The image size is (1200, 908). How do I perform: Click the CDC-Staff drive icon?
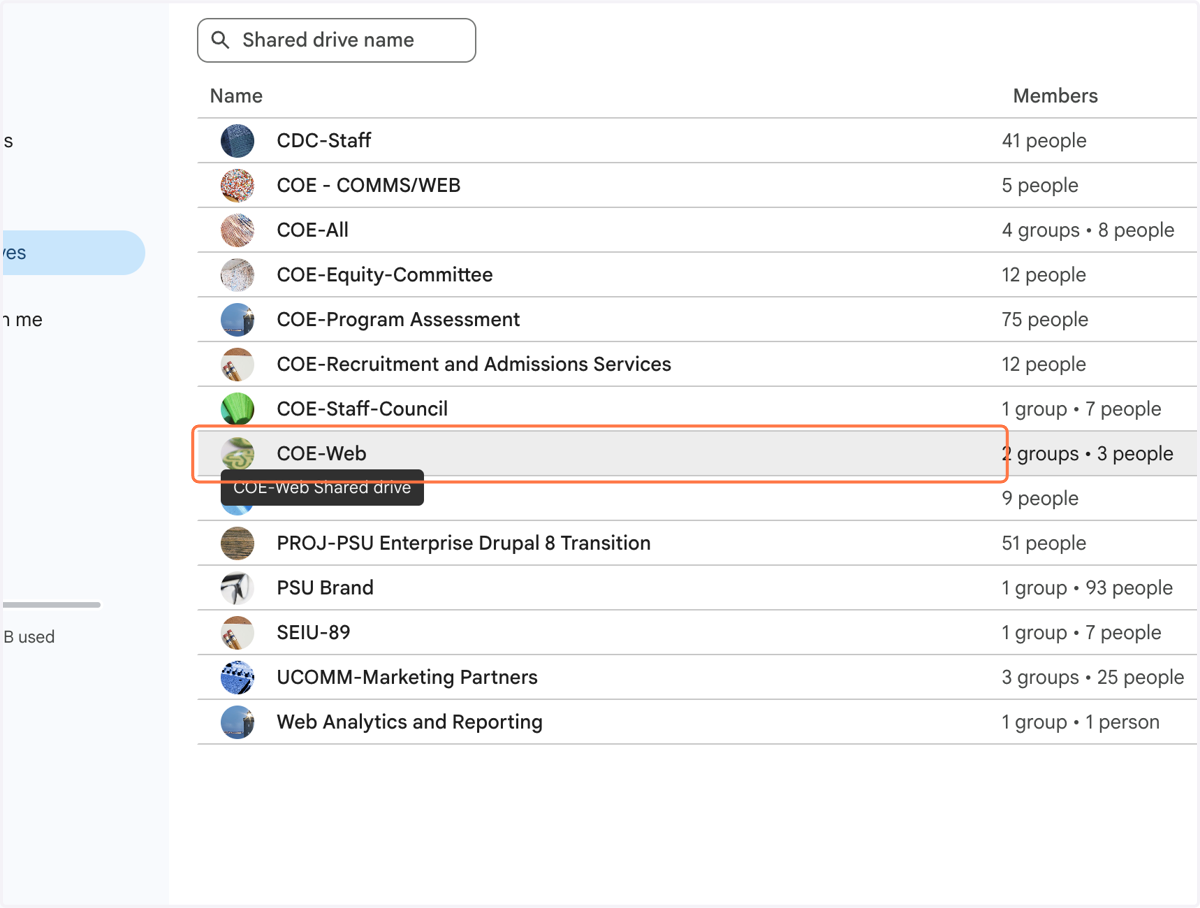coord(238,141)
